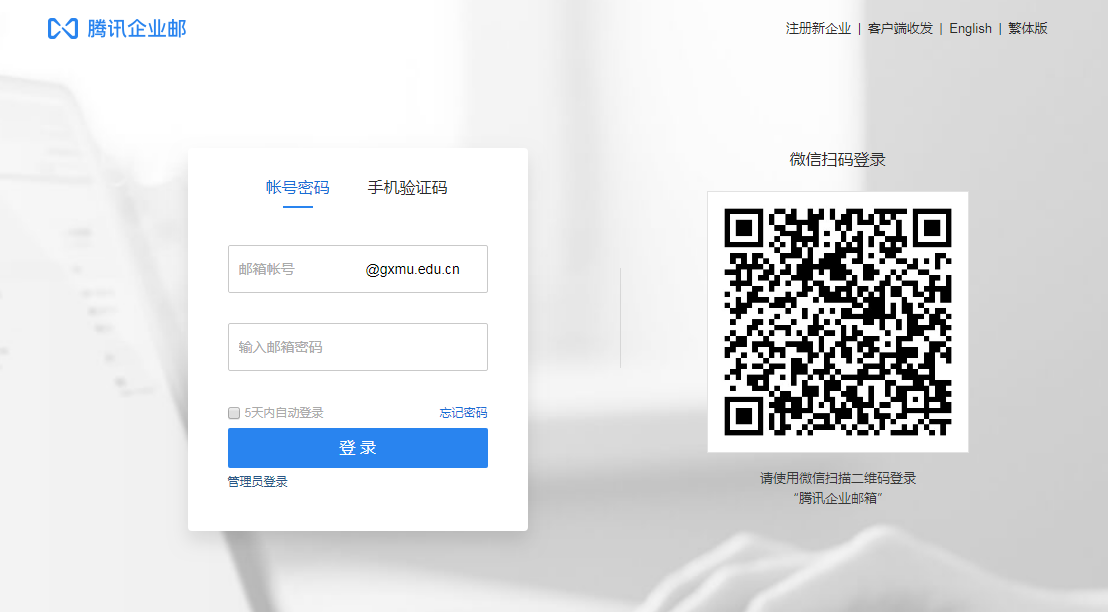Click the 微信扫码登录 heading
1108x612 pixels.
point(837,160)
